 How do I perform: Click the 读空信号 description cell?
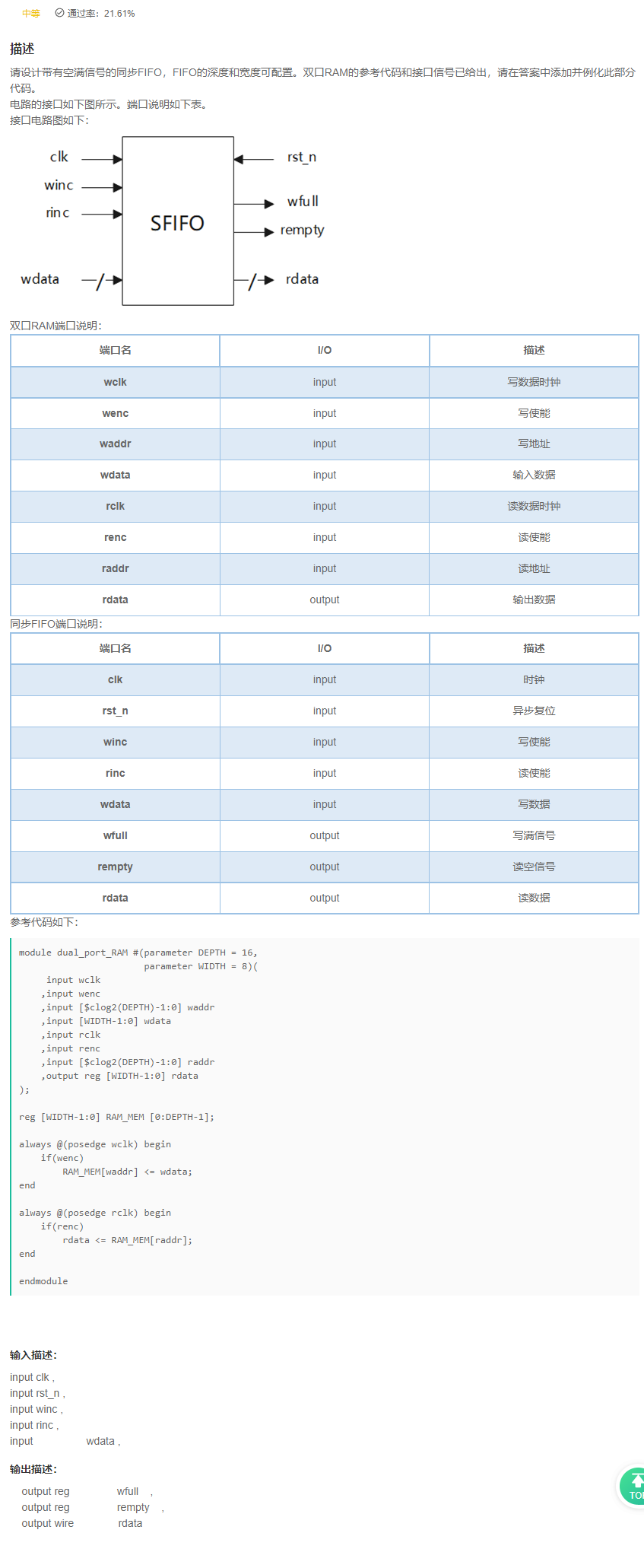pyautogui.click(x=534, y=867)
